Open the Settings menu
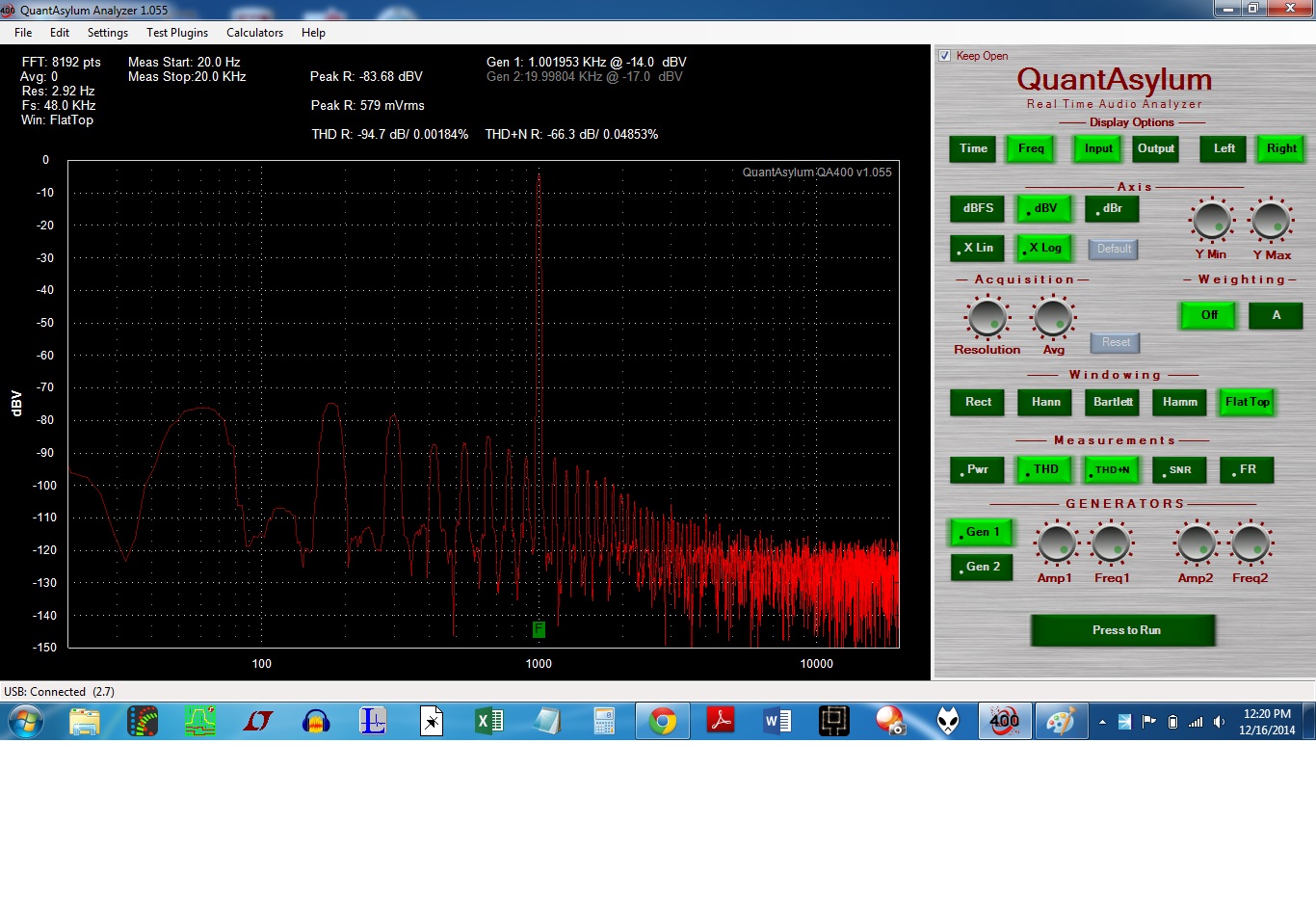 (108, 33)
